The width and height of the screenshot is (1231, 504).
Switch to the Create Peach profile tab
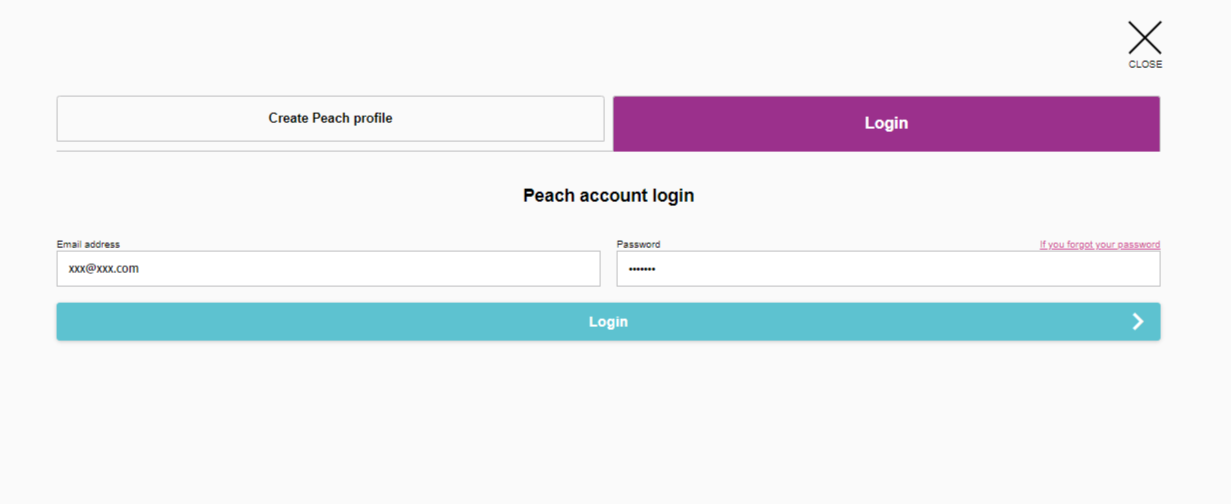pyautogui.click(x=330, y=119)
